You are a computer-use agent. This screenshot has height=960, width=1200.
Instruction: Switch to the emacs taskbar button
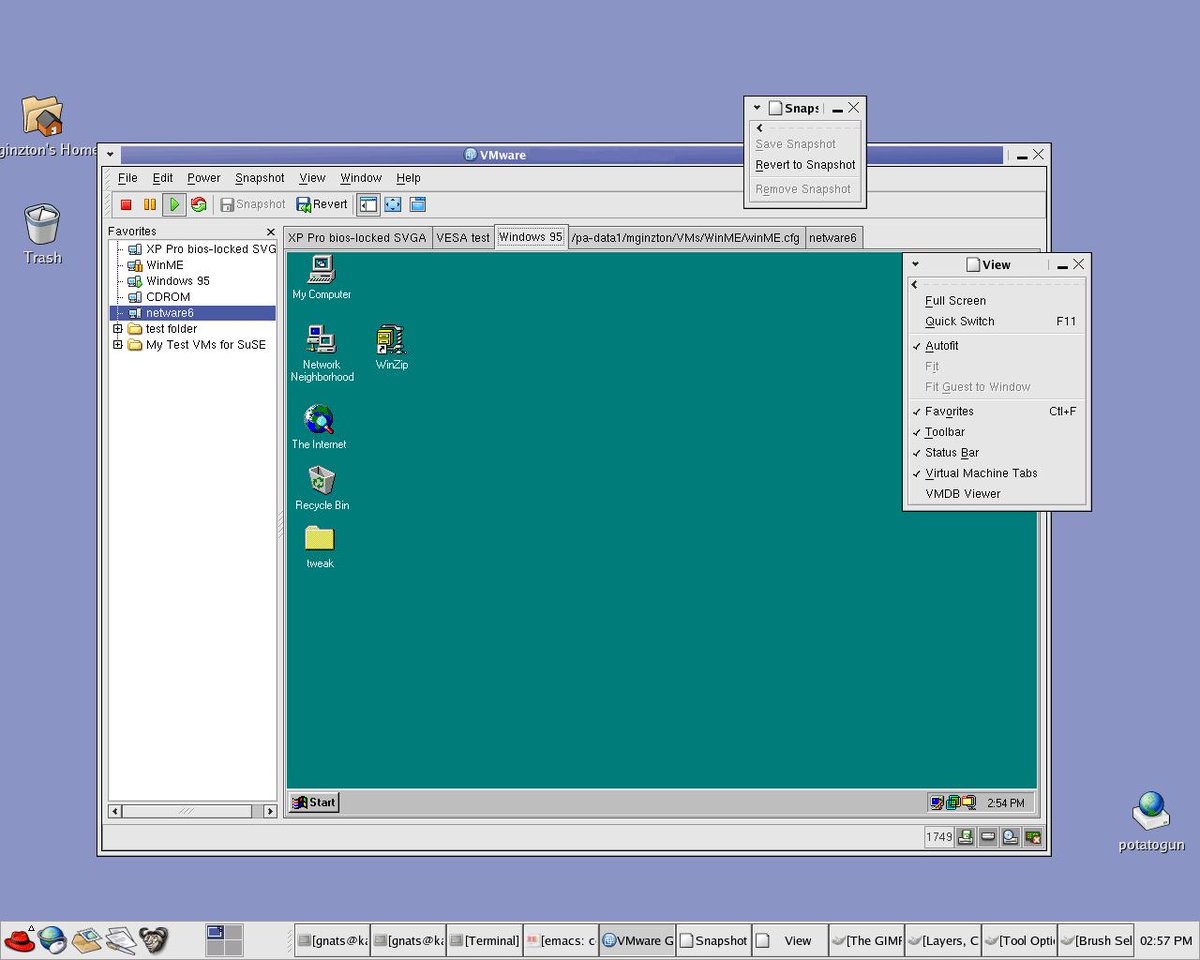561,940
